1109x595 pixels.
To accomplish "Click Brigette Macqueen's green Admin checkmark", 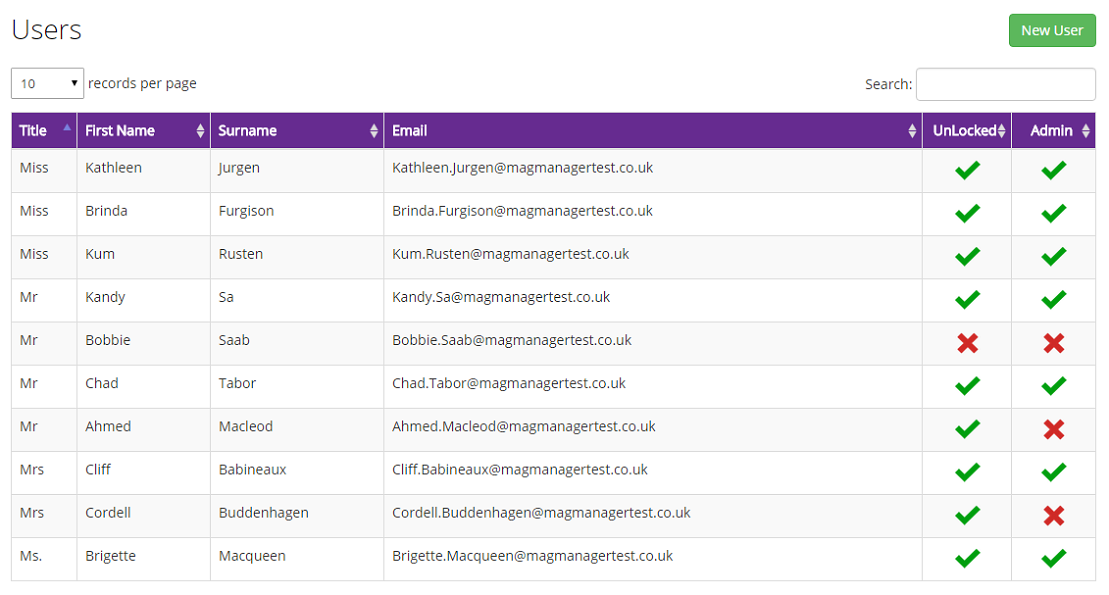I will pos(1053,558).
